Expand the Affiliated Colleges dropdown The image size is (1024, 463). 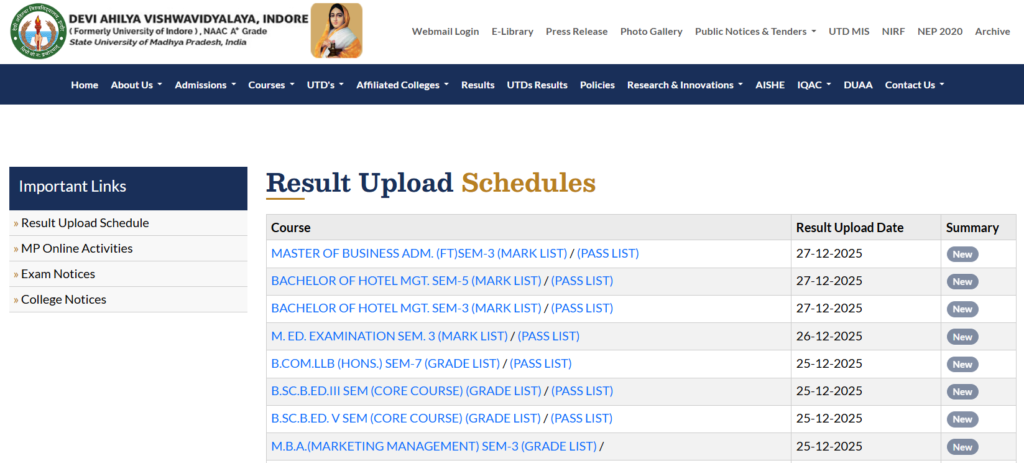click(x=402, y=85)
